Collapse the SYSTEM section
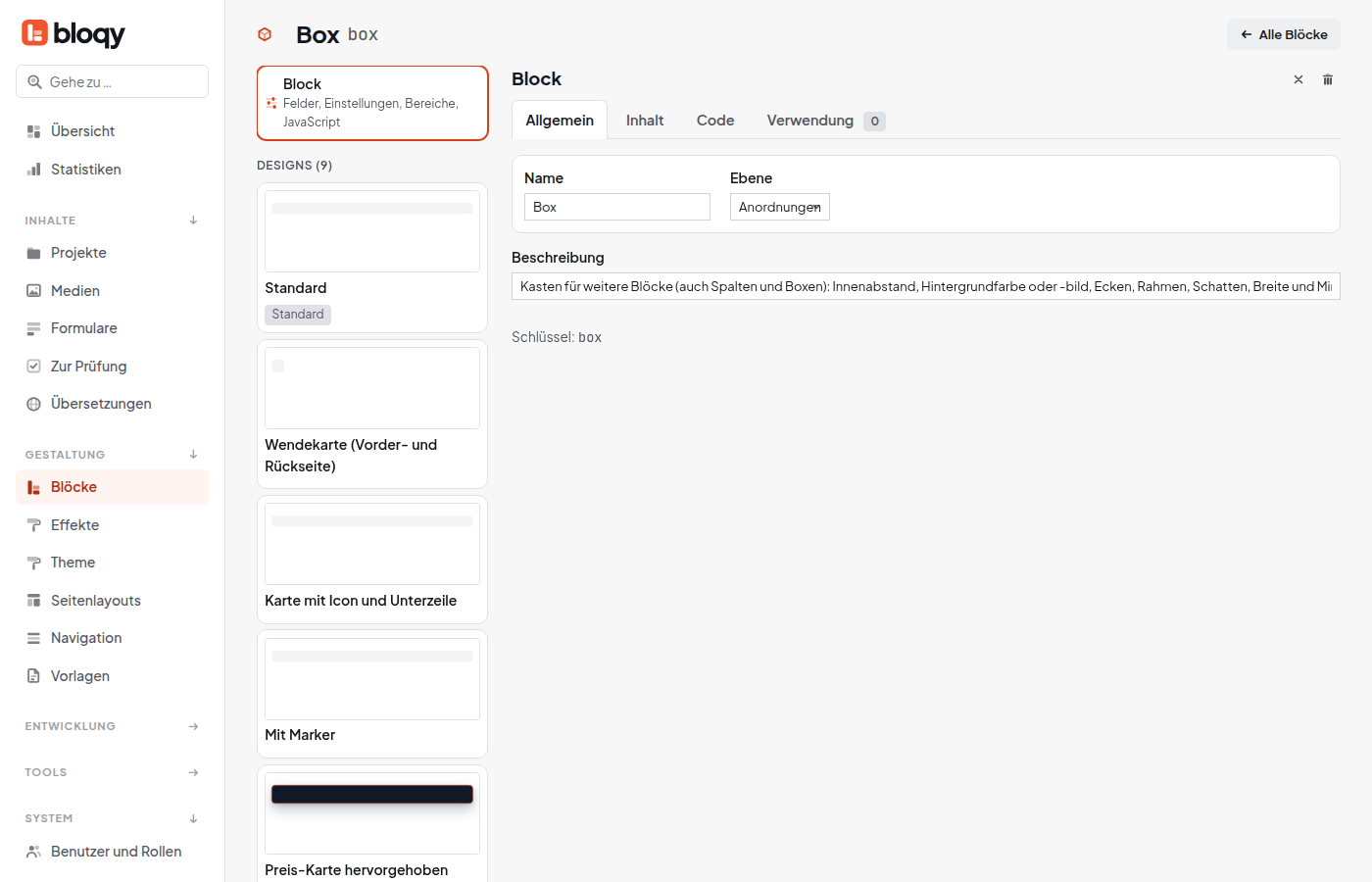Image resolution: width=1372 pixels, height=882 pixels. (x=193, y=818)
